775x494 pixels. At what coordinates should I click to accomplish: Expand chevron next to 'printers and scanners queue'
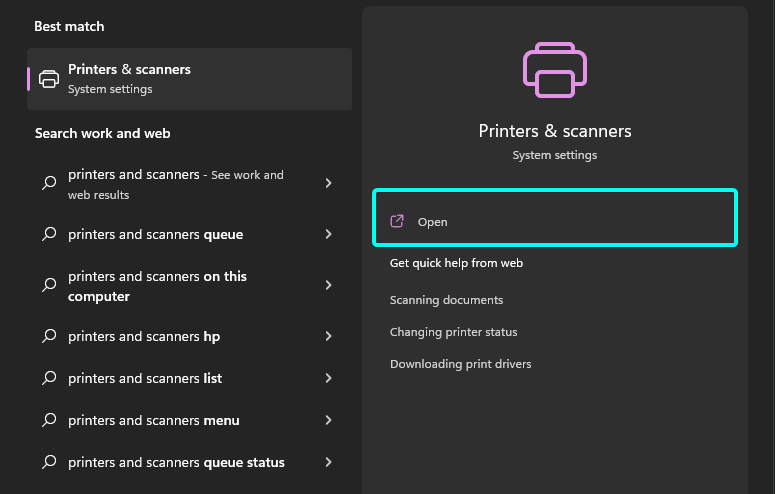click(329, 234)
